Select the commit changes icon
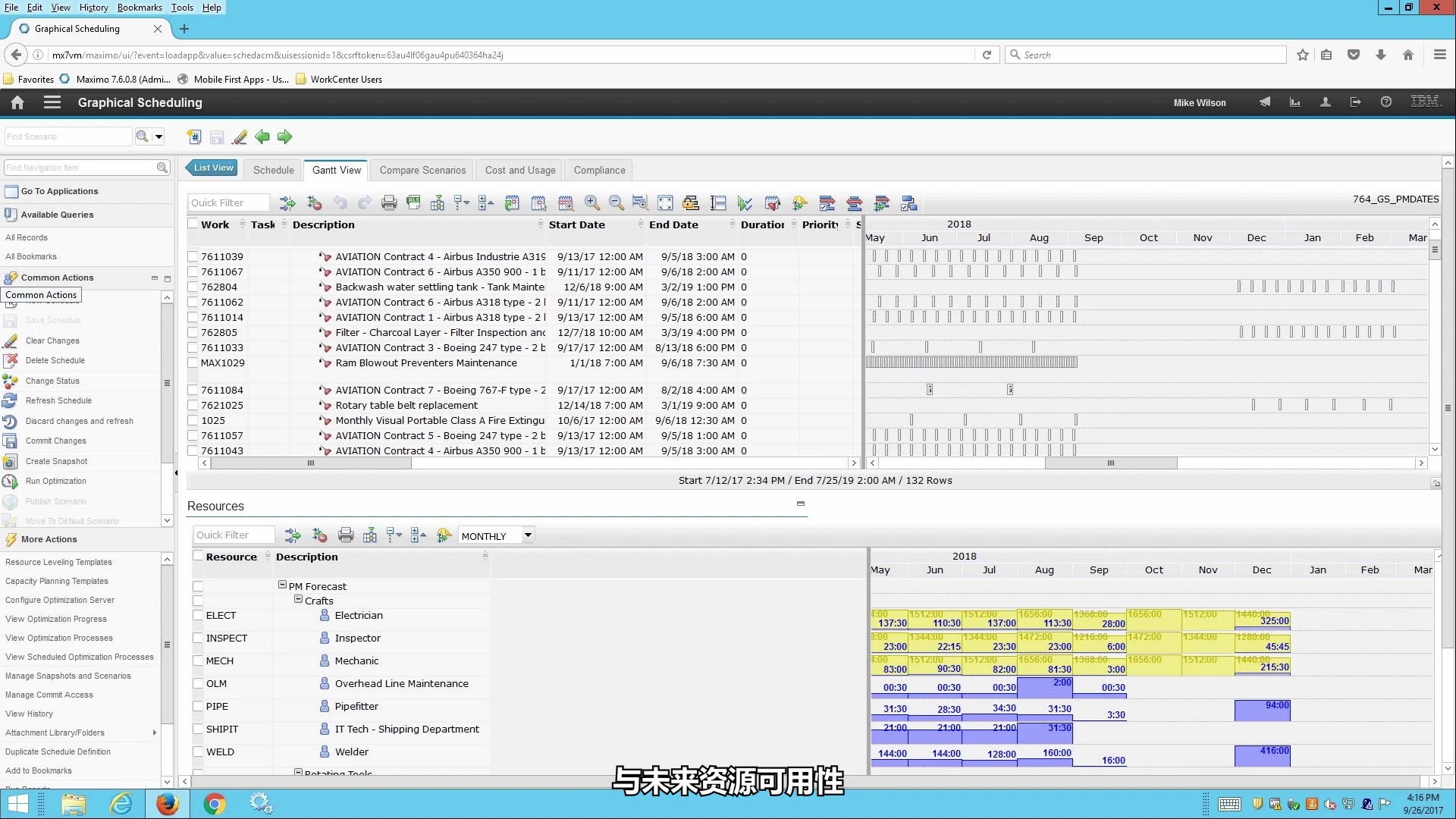 click(11, 440)
